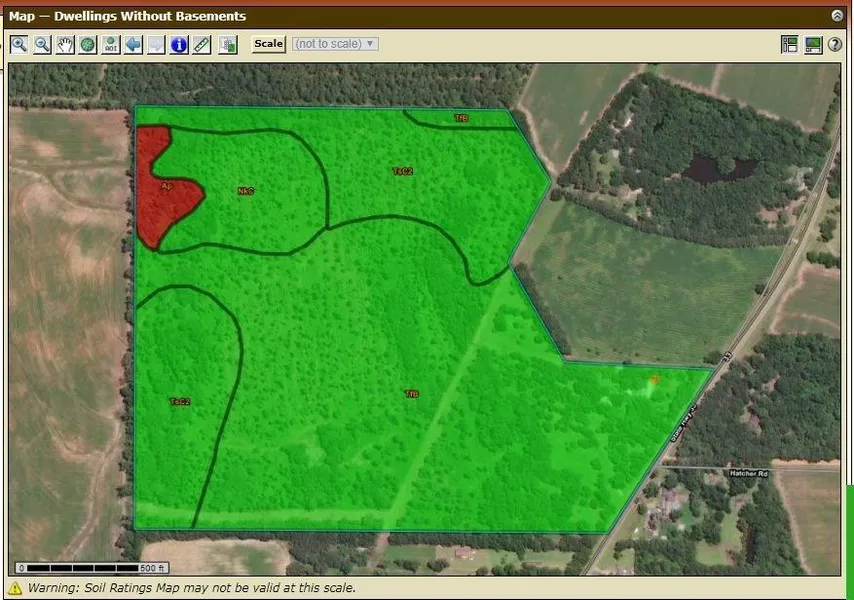Select the Identify info tool

pos(179,45)
